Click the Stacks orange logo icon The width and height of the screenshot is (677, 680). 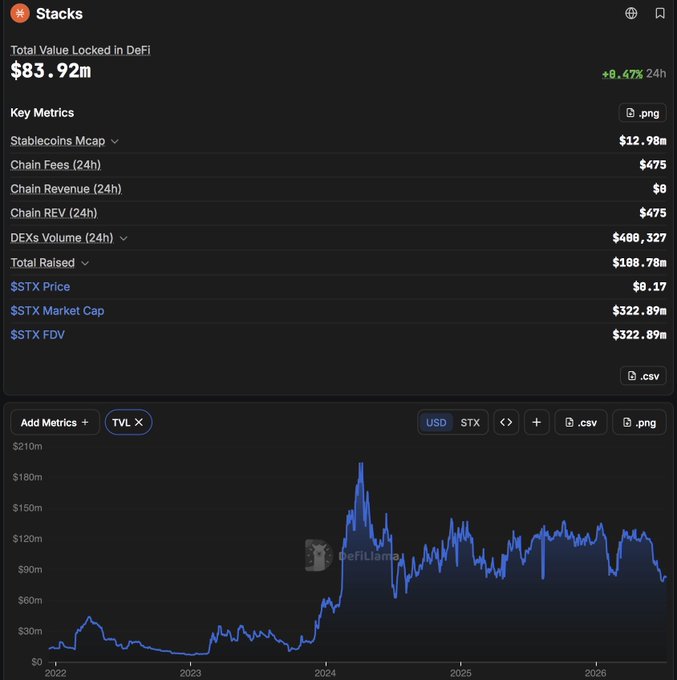20,13
